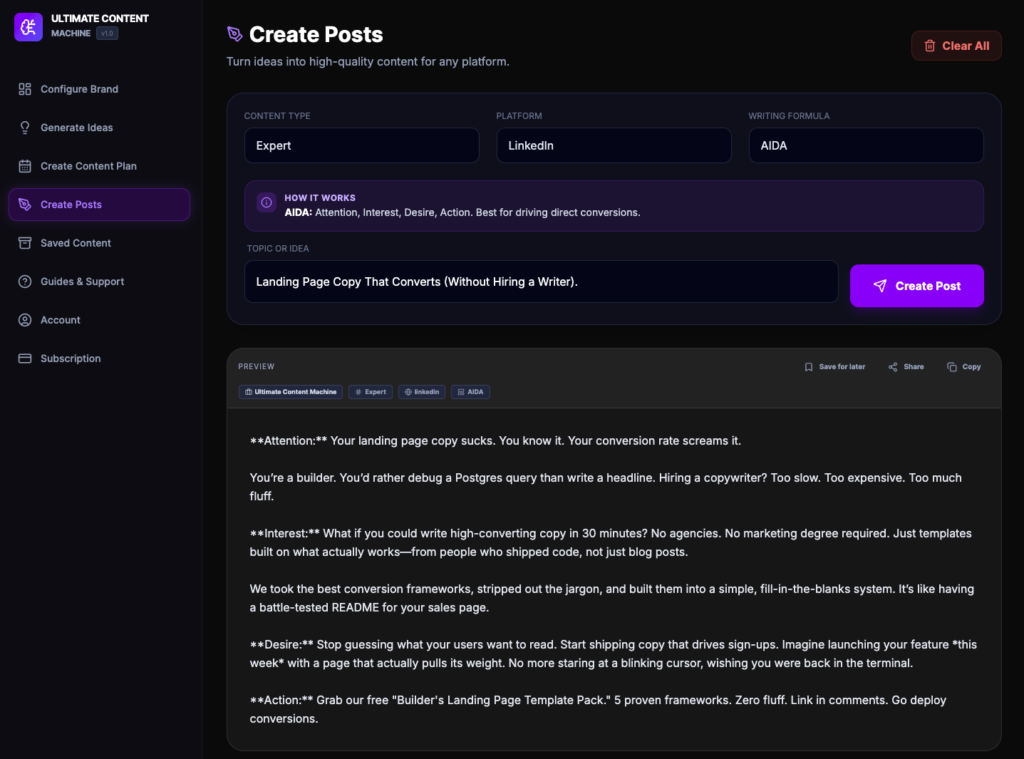
Task: Click the Guides & Support help icon
Action: [25, 282]
